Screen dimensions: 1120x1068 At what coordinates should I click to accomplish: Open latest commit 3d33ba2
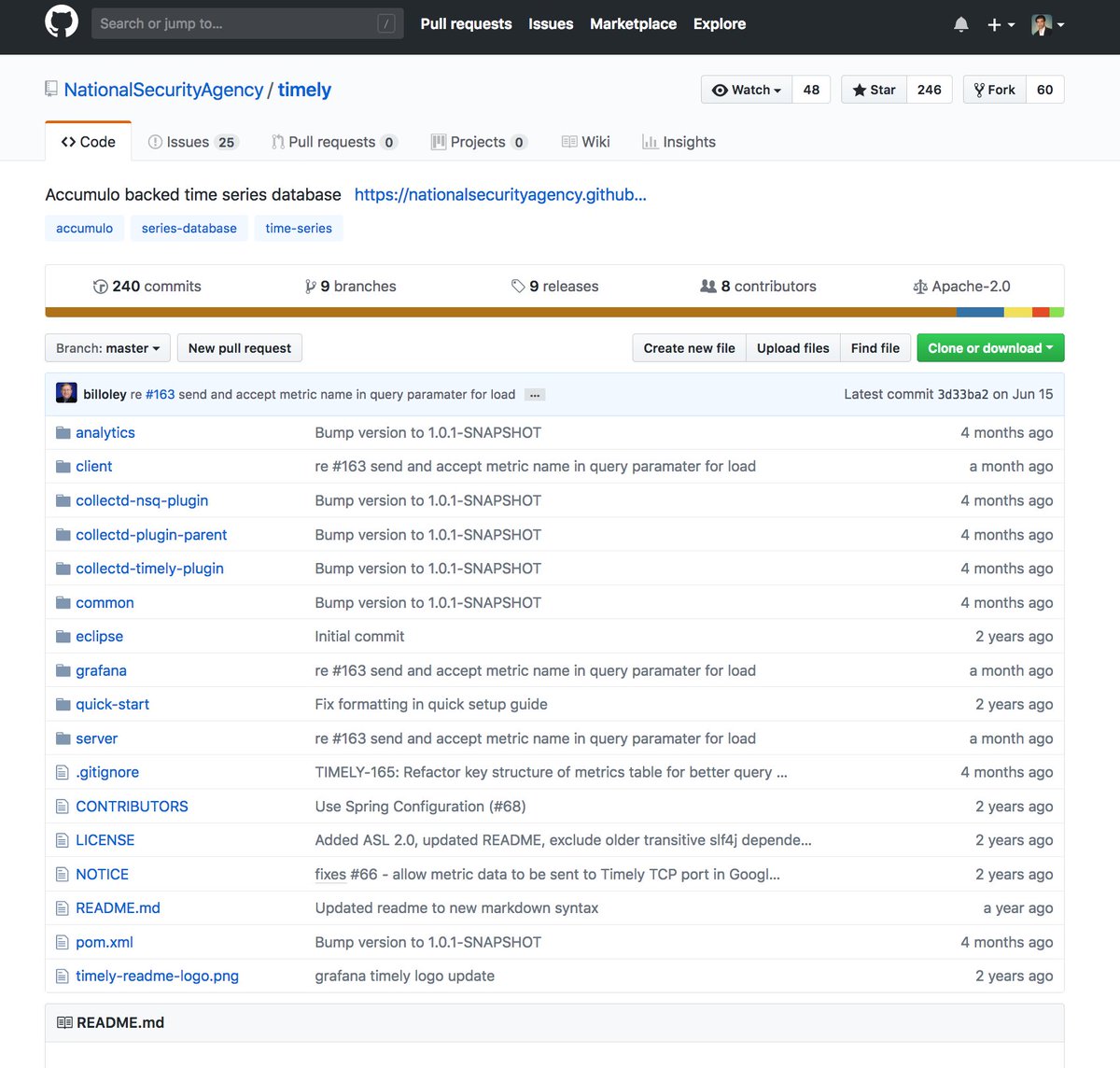click(962, 394)
